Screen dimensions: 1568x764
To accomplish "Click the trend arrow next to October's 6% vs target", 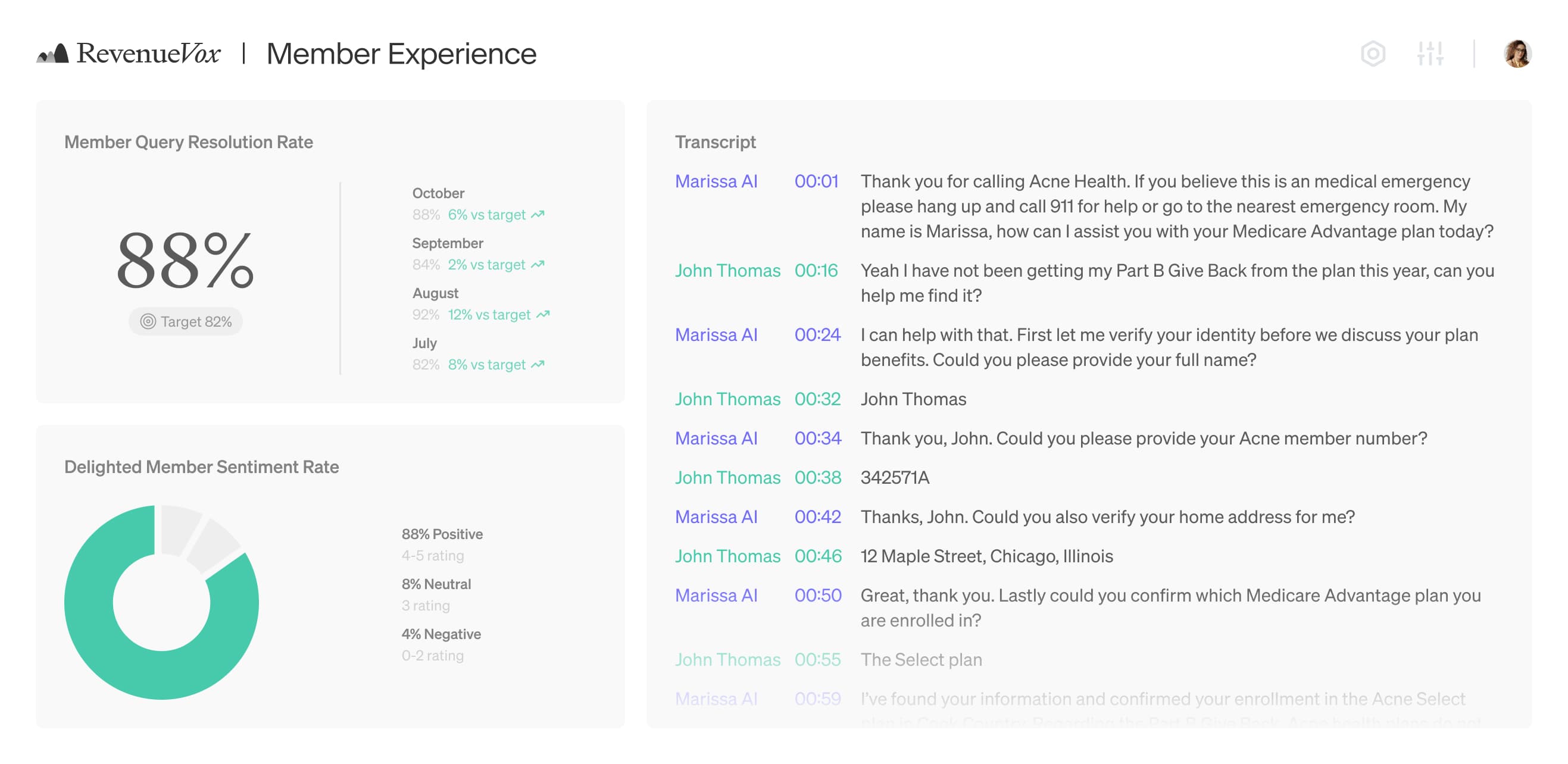I will pyautogui.click(x=538, y=214).
